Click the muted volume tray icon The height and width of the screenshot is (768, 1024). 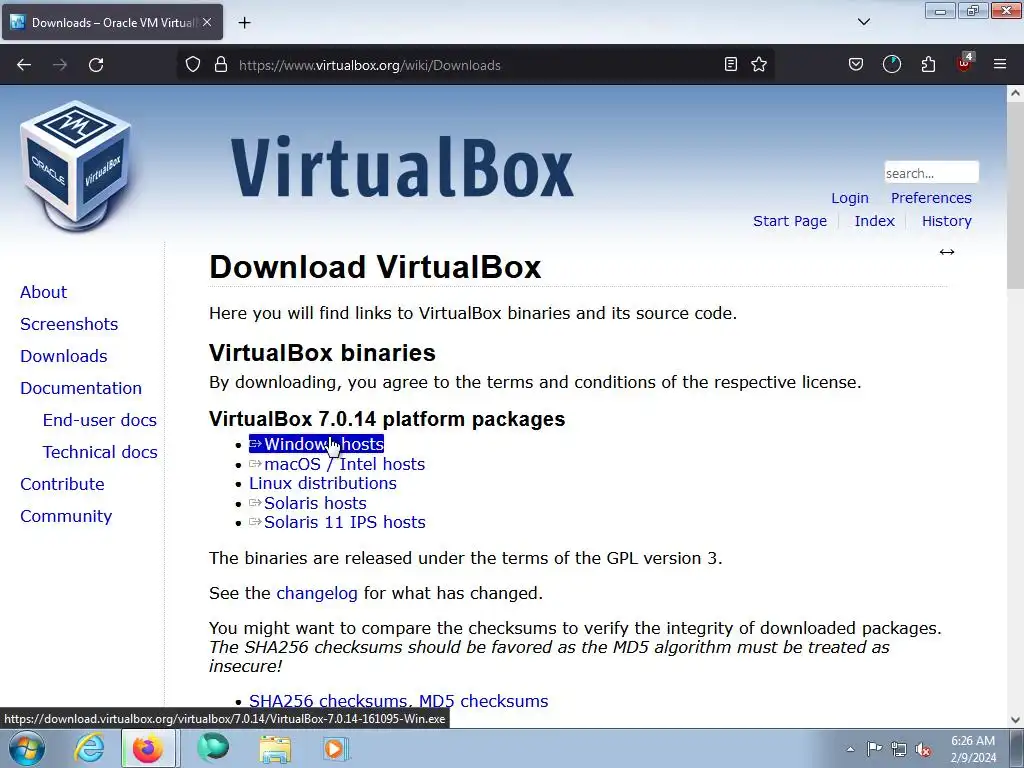(x=923, y=749)
